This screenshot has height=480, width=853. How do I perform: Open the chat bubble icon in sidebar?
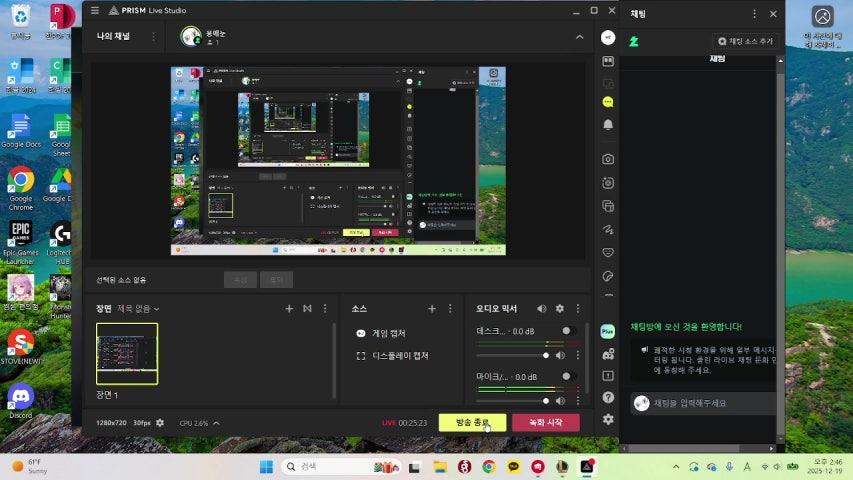608,102
